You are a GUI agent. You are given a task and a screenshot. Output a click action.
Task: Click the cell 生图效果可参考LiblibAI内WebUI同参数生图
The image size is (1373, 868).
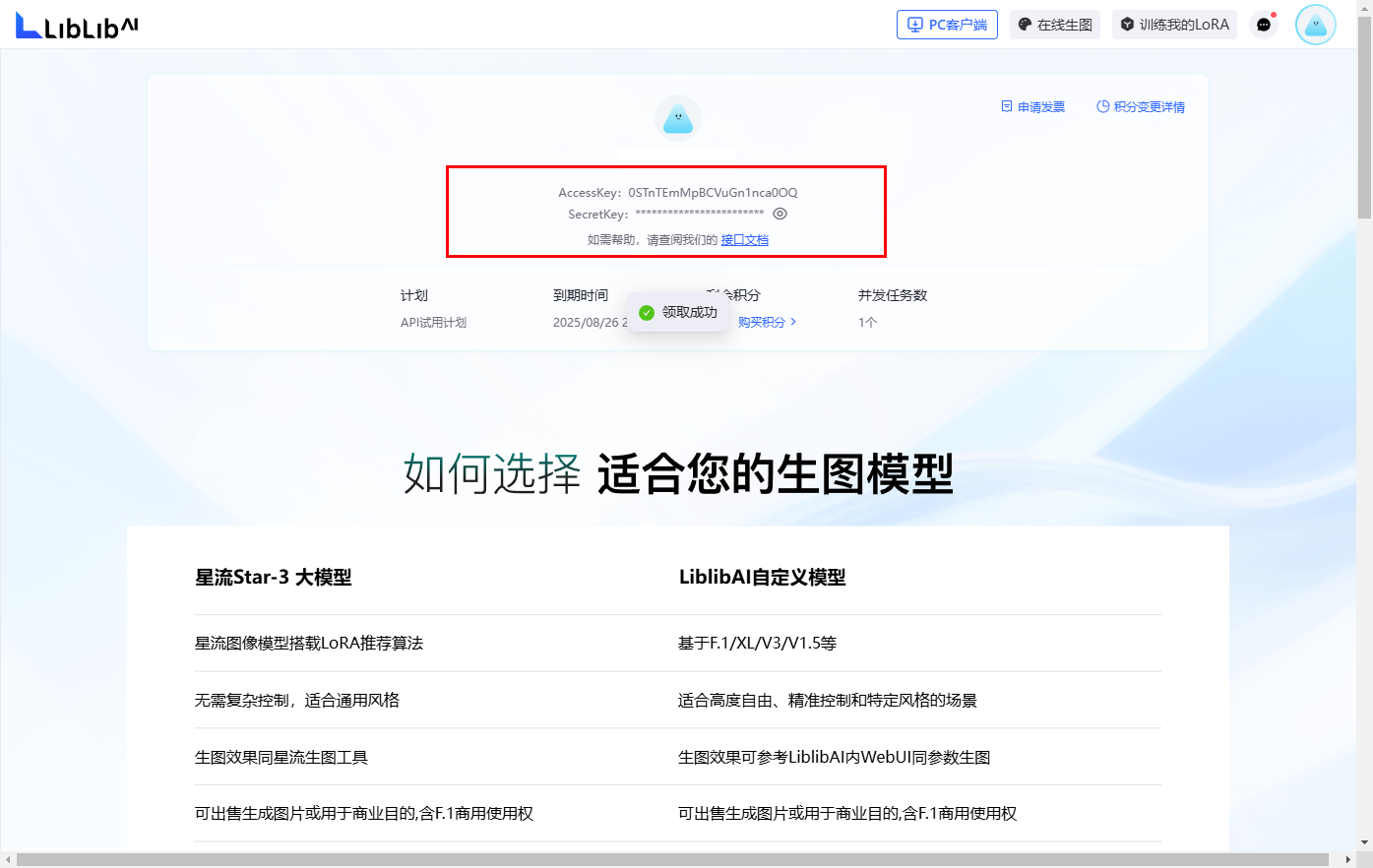835,758
